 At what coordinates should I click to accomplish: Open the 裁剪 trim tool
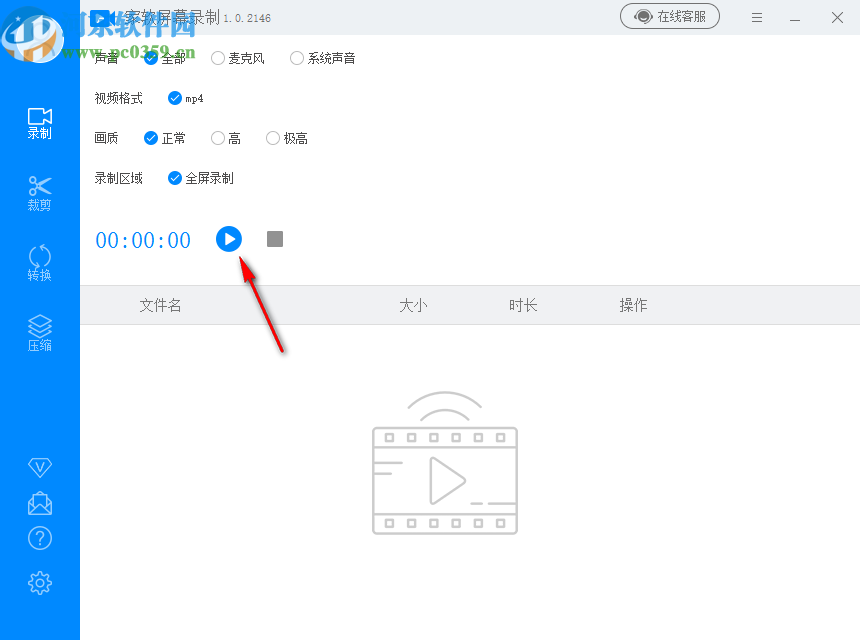click(x=39, y=192)
